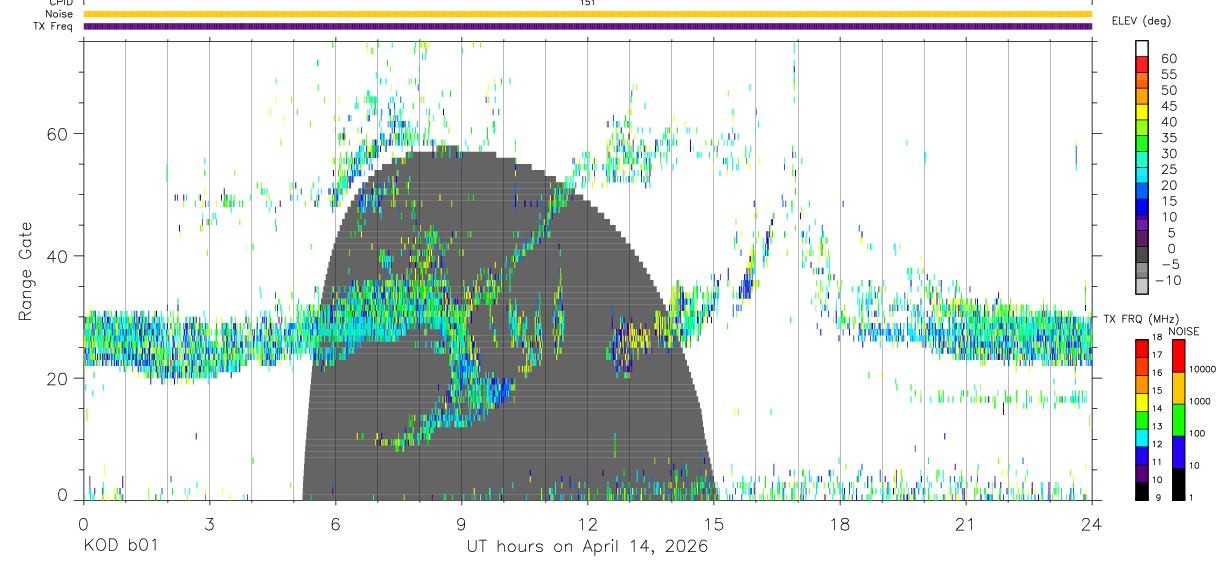
Task: Select the 21 tick label on the time axis
Action: [x=966, y=523]
